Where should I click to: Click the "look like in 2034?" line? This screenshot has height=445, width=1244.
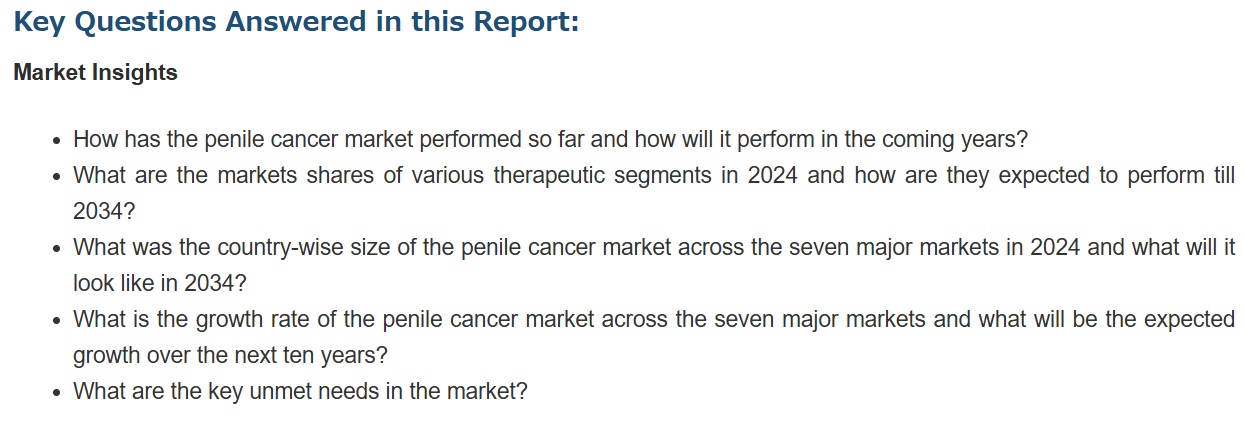pos(159,283)
